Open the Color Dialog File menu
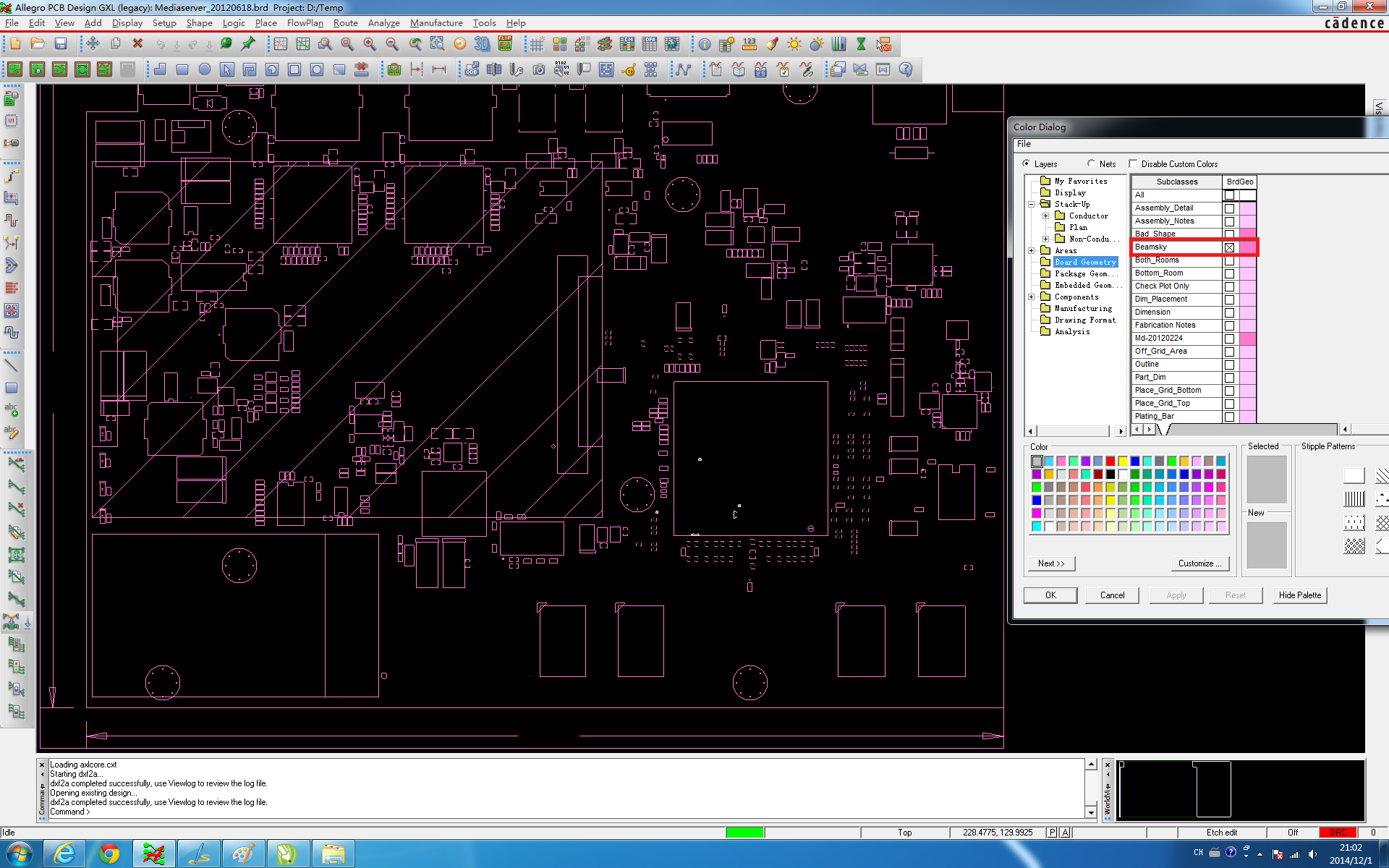 coord(1024,144)
